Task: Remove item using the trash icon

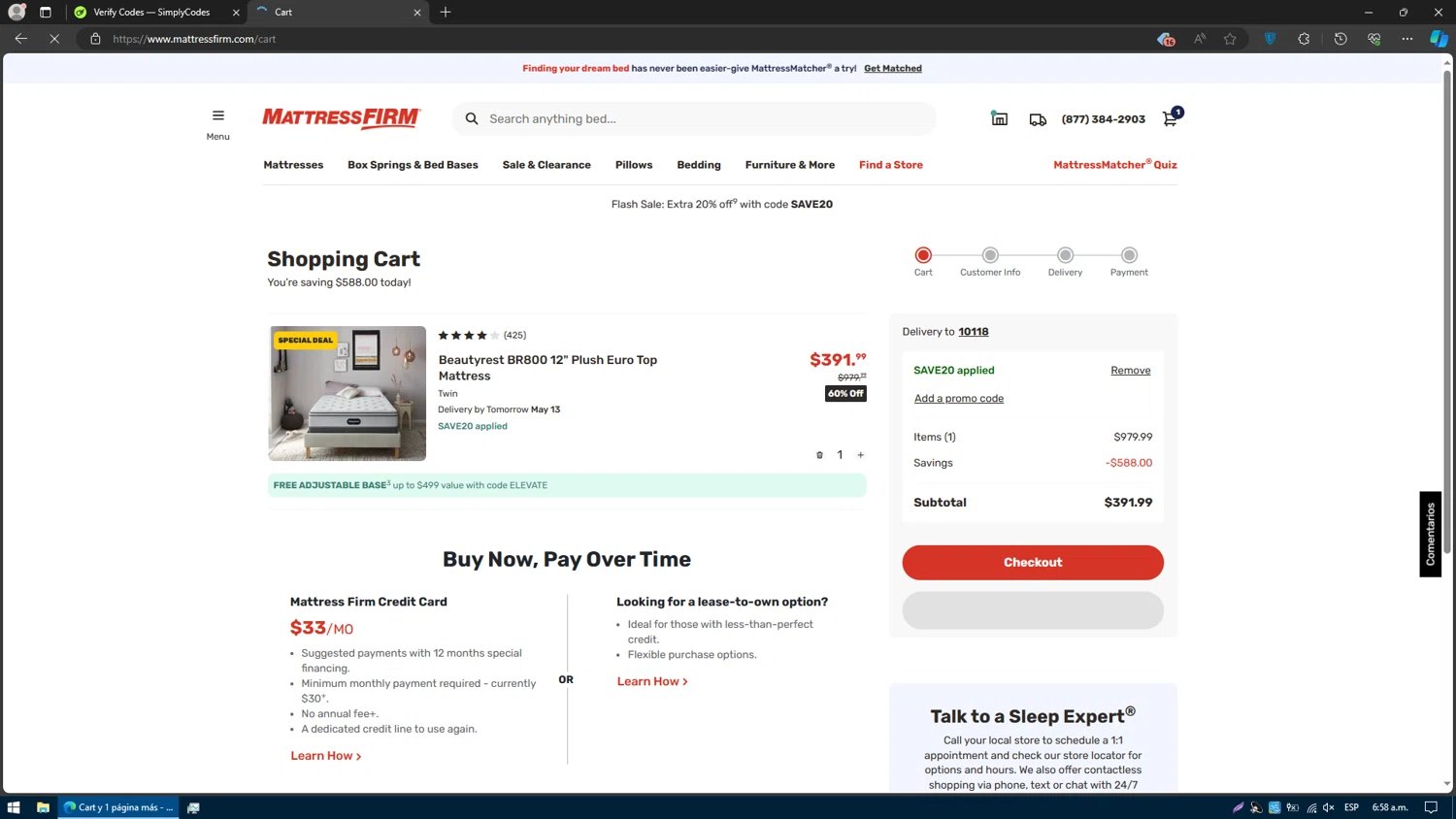Action: coord(819,455)
